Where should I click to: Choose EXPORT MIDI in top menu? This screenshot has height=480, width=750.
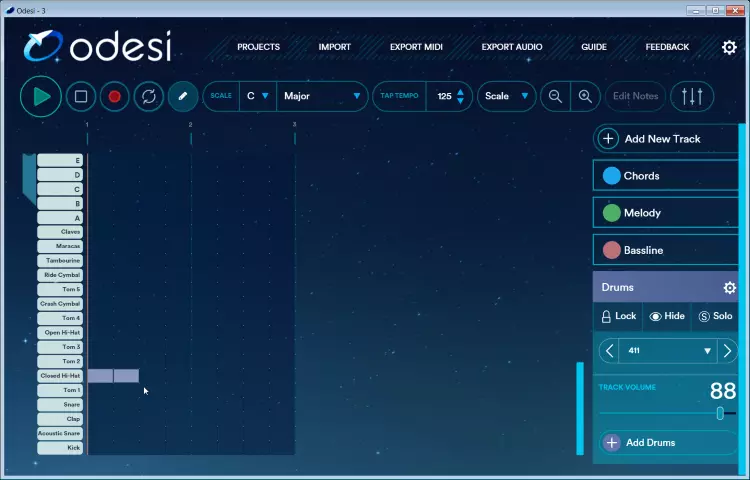point(416,47)
